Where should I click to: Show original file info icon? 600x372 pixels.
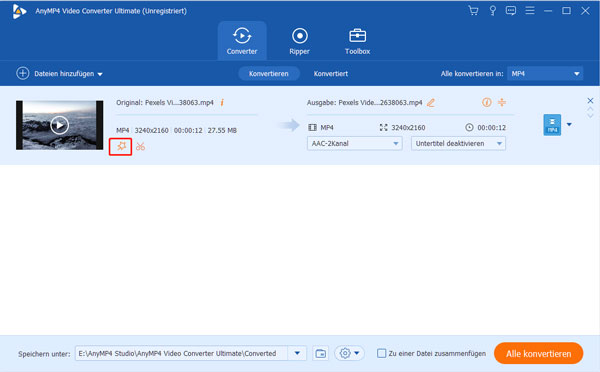pyautogui.click(x=222, y=102)
